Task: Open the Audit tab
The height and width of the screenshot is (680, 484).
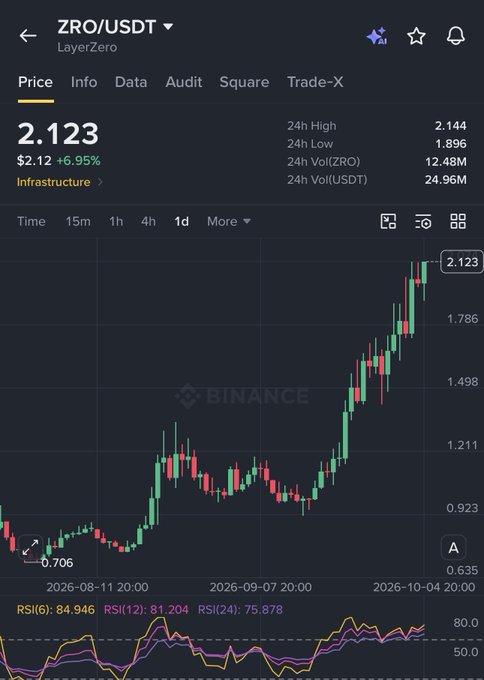Action: pyautogui.click(x=184, y=82)
